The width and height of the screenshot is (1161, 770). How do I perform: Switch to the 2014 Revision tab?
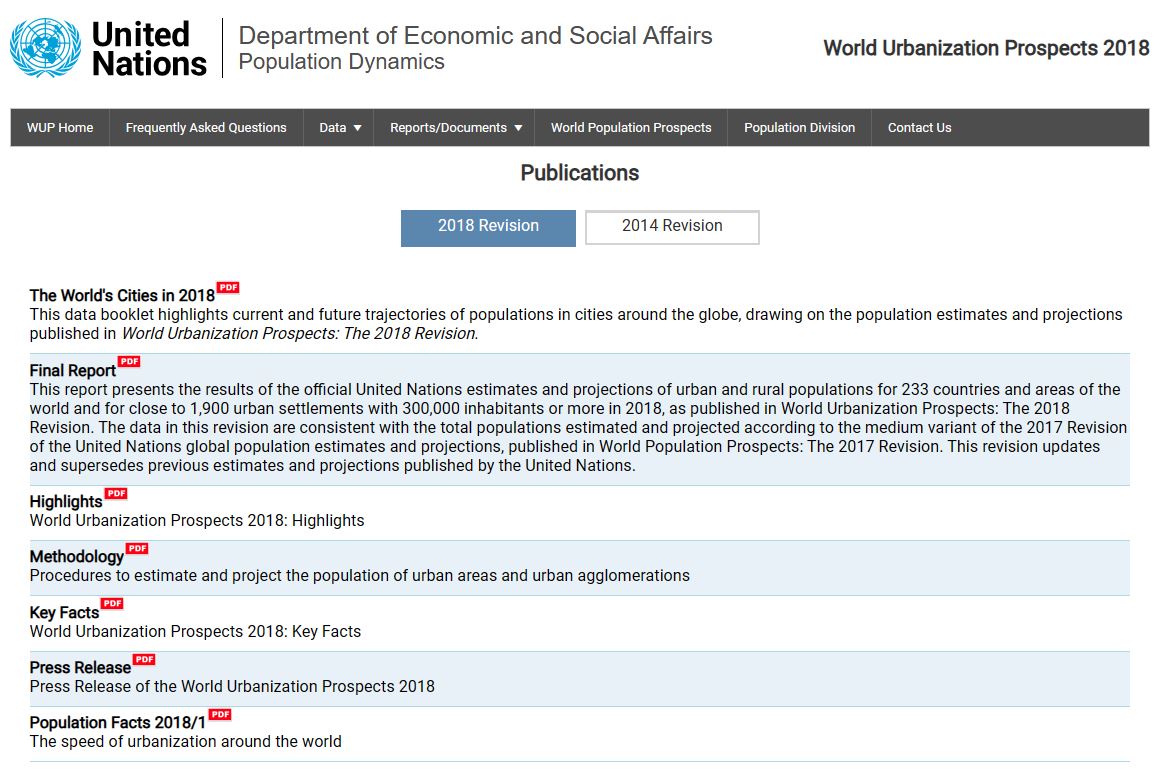pos(672,227)
